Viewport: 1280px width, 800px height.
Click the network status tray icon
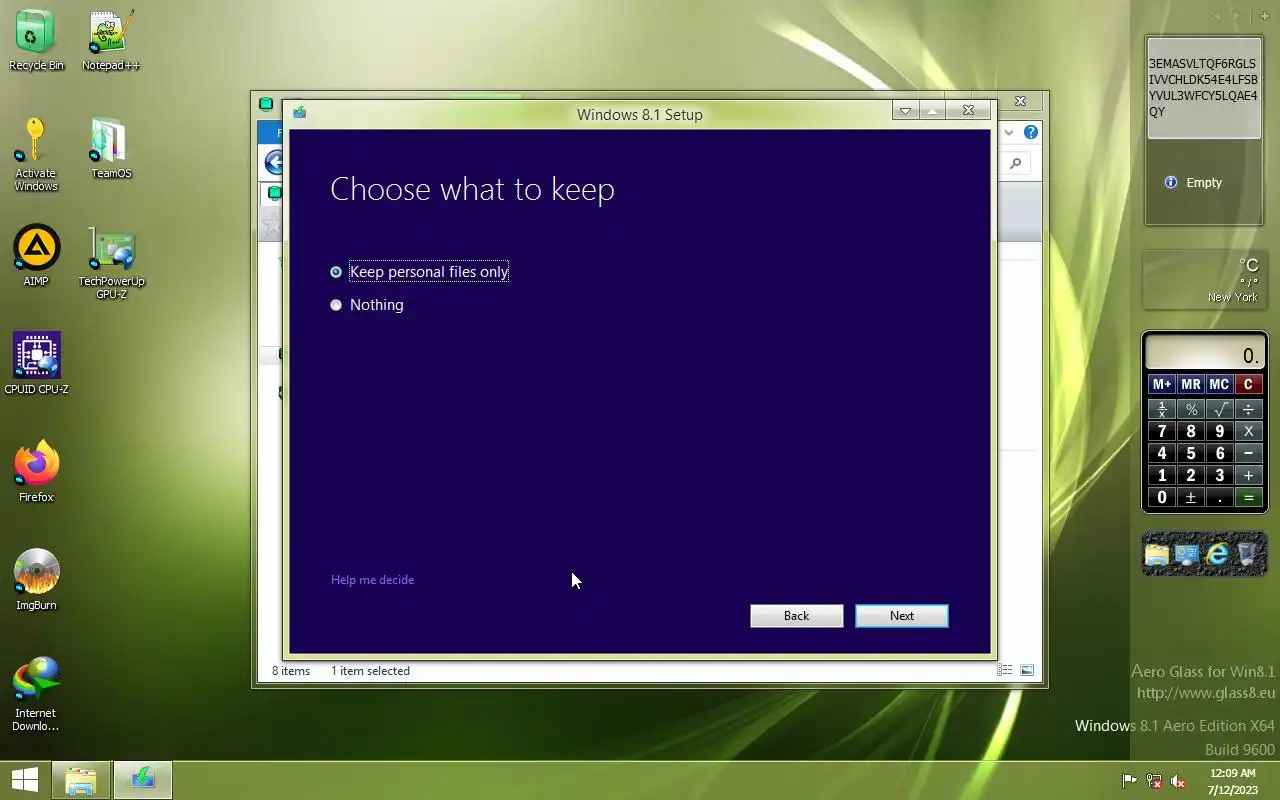point(1154,781)
